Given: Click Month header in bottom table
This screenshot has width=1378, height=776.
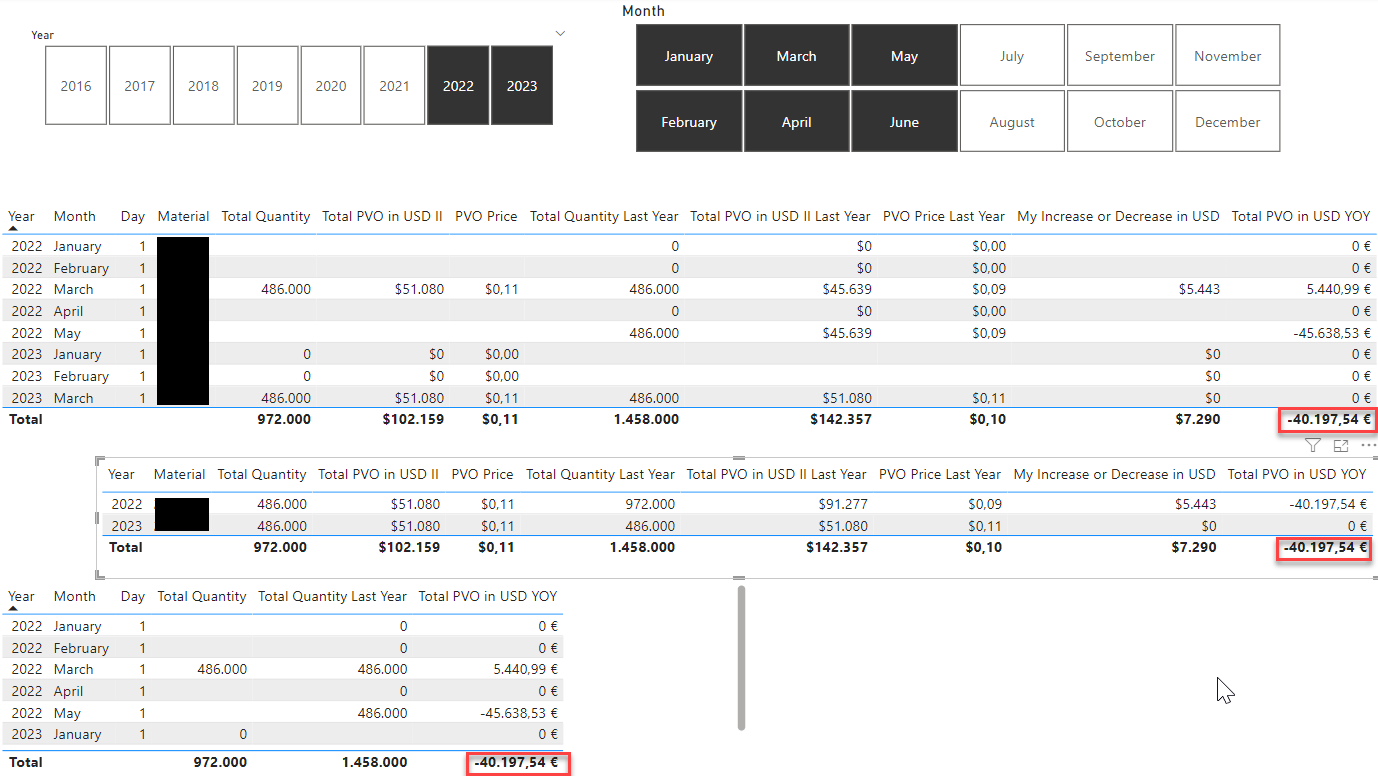Looking at the screenshot, I should (75, 596).
